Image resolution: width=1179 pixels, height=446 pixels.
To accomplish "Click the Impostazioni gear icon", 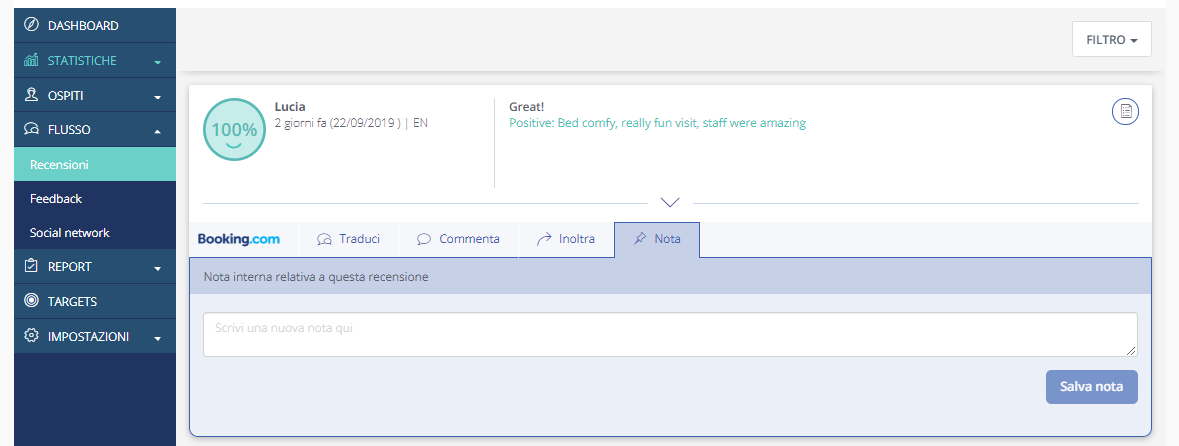I will (31, 335).
